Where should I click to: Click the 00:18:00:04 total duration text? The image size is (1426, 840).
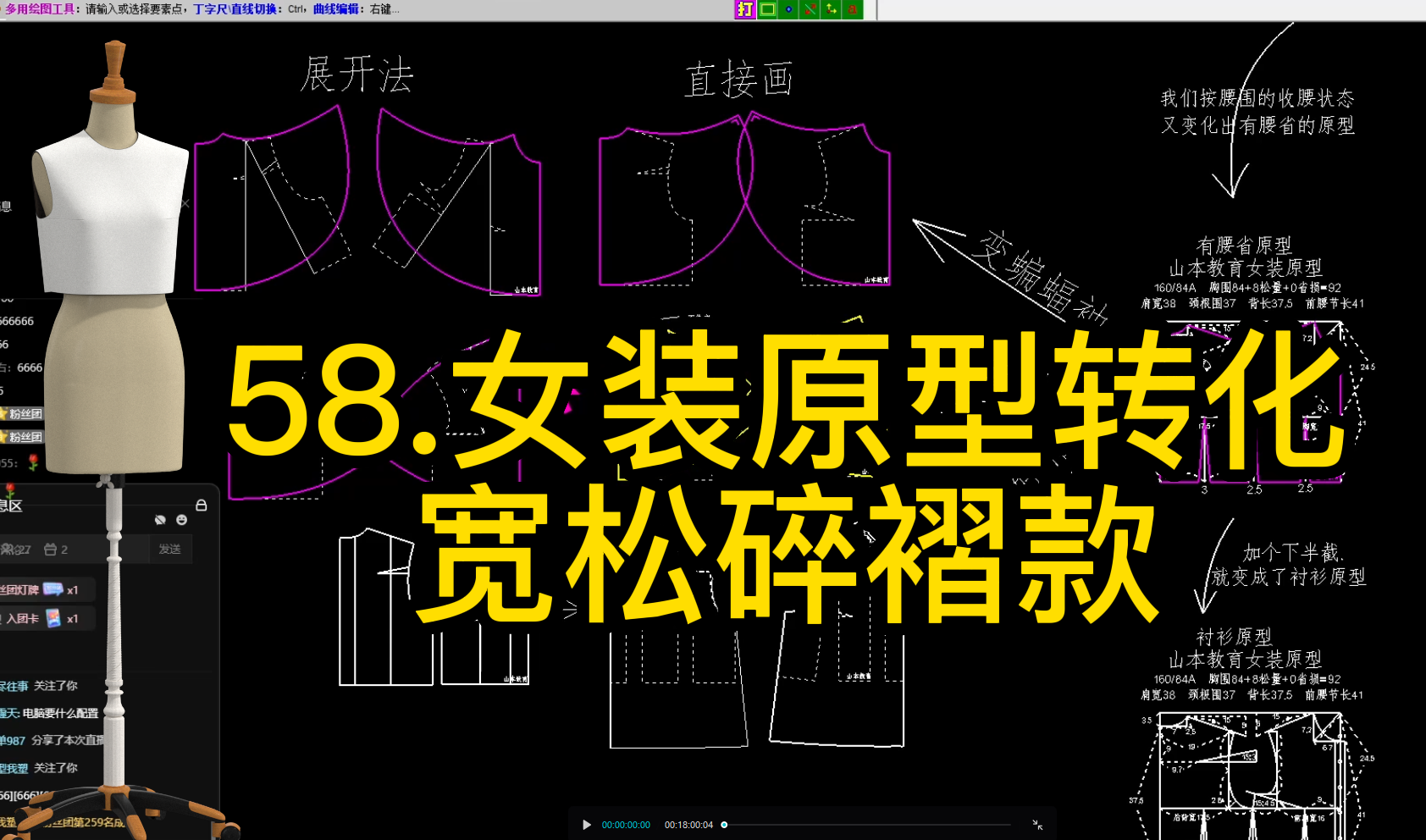688,825
